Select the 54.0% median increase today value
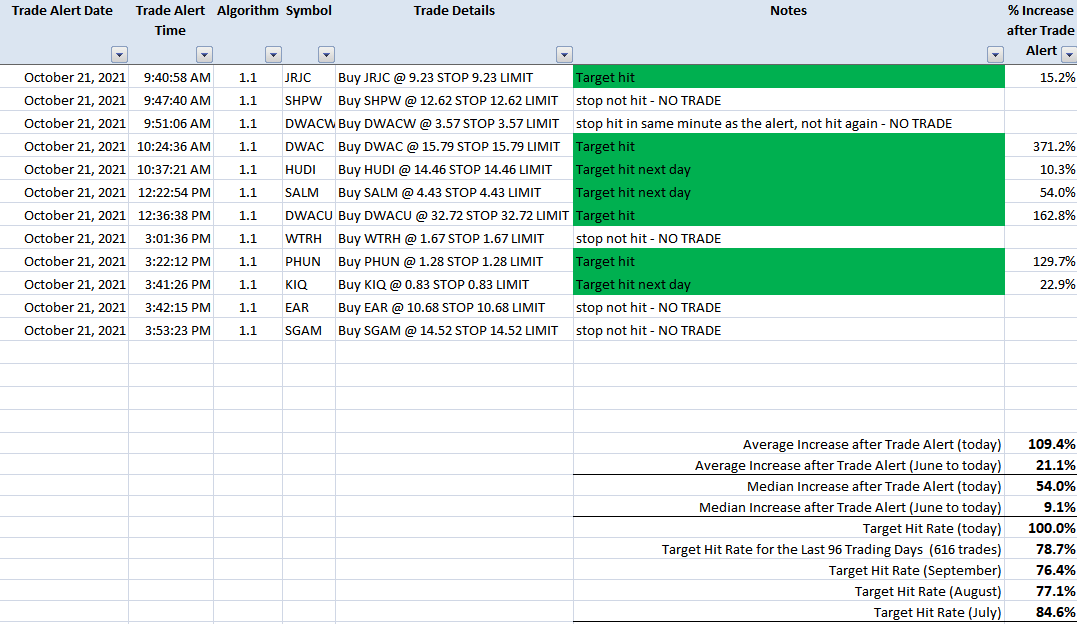This screenshot has width=1077, height=624. click(x=1041, y=486)
